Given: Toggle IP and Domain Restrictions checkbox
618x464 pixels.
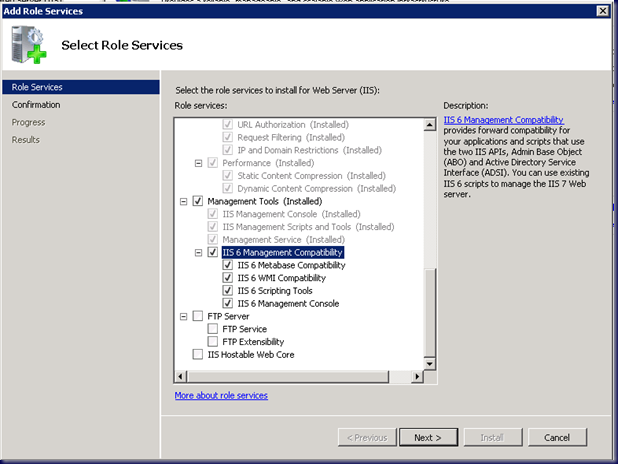Looking at the screenshot, I should (x=227, y=150).
